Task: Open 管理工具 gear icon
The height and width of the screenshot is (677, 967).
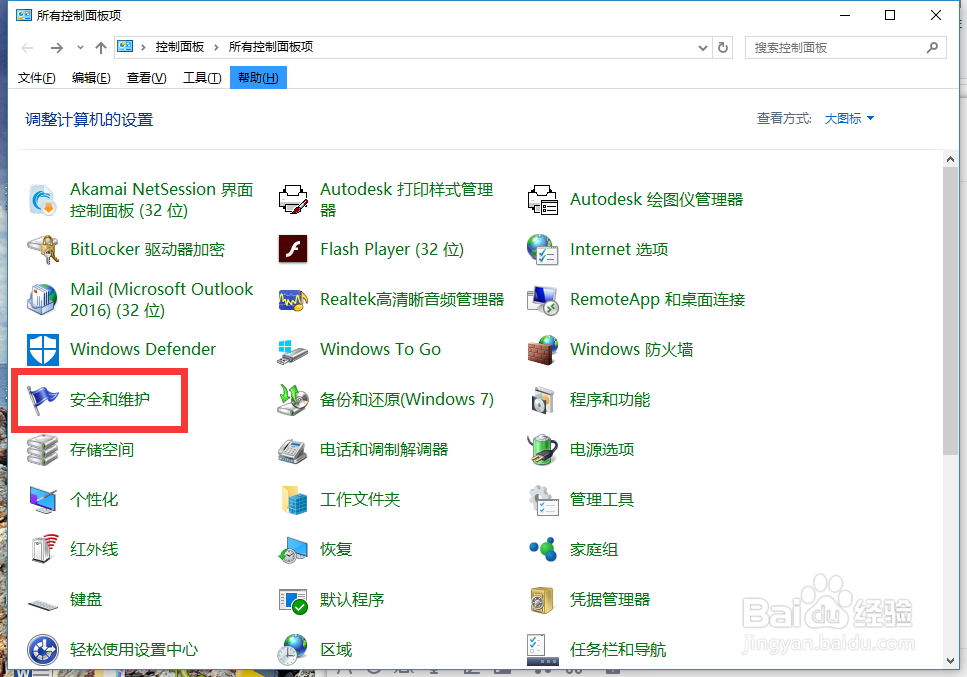Action: click(543, 499)
